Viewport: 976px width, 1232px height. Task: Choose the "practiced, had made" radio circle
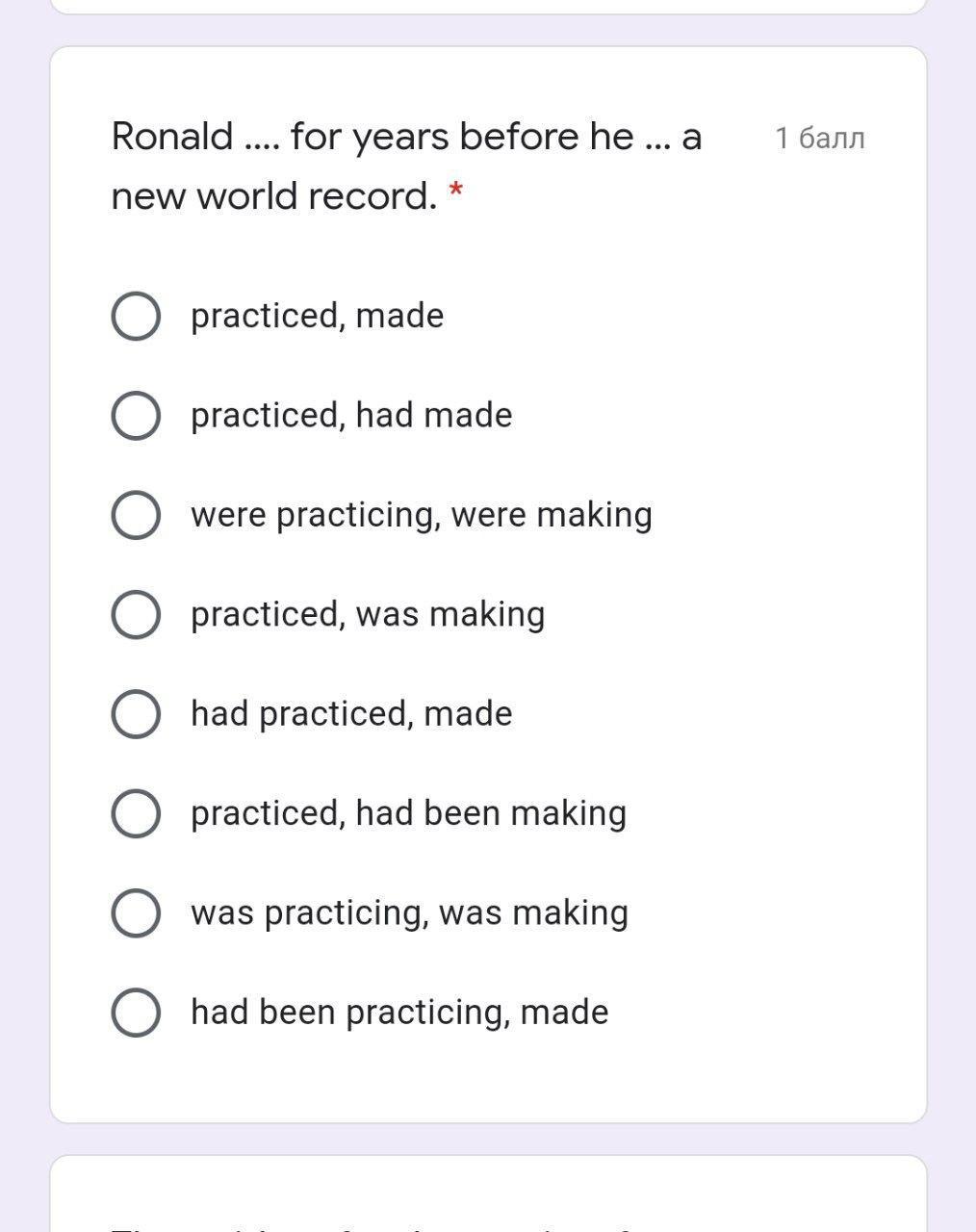point(136,416)
